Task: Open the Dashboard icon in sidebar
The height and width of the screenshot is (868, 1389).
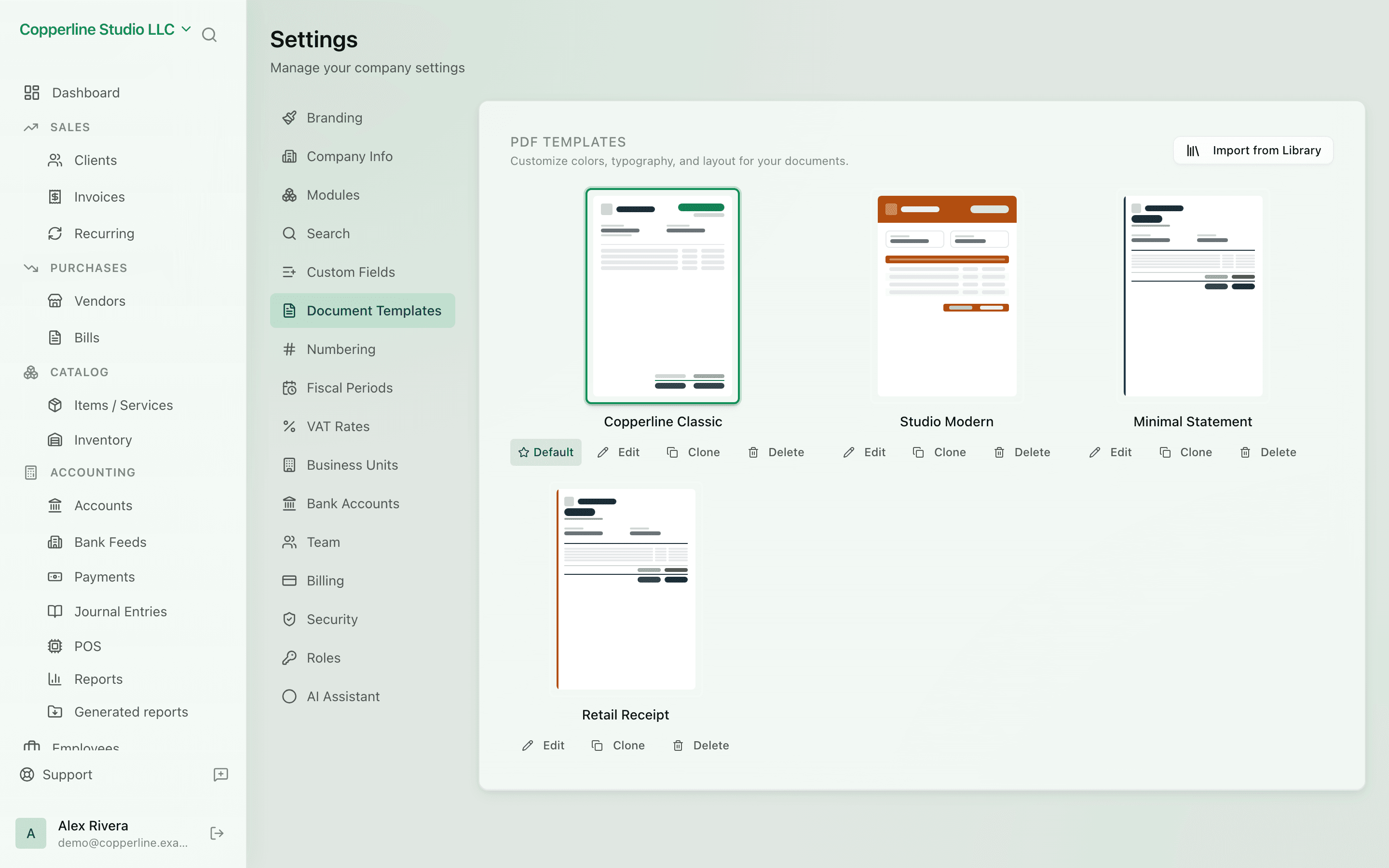Action: [x=31, y=93]
